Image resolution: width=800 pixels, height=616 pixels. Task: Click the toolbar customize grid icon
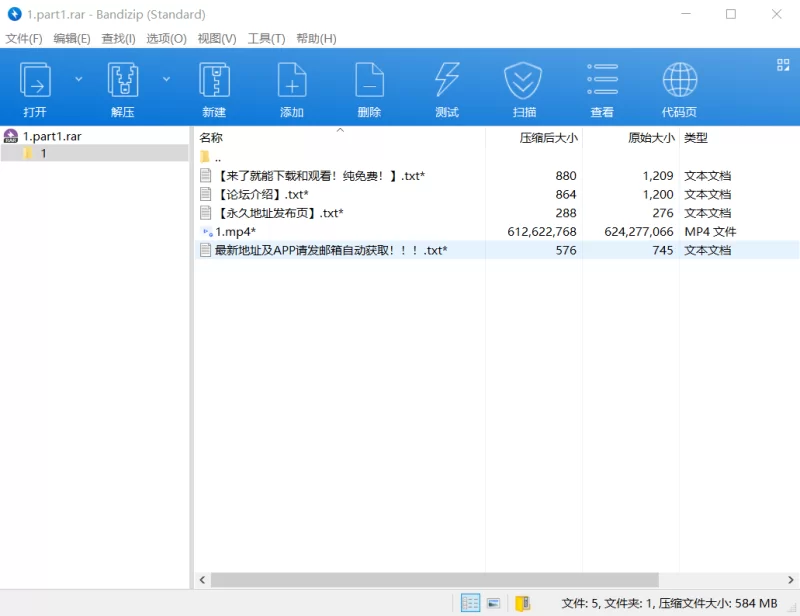783,65
